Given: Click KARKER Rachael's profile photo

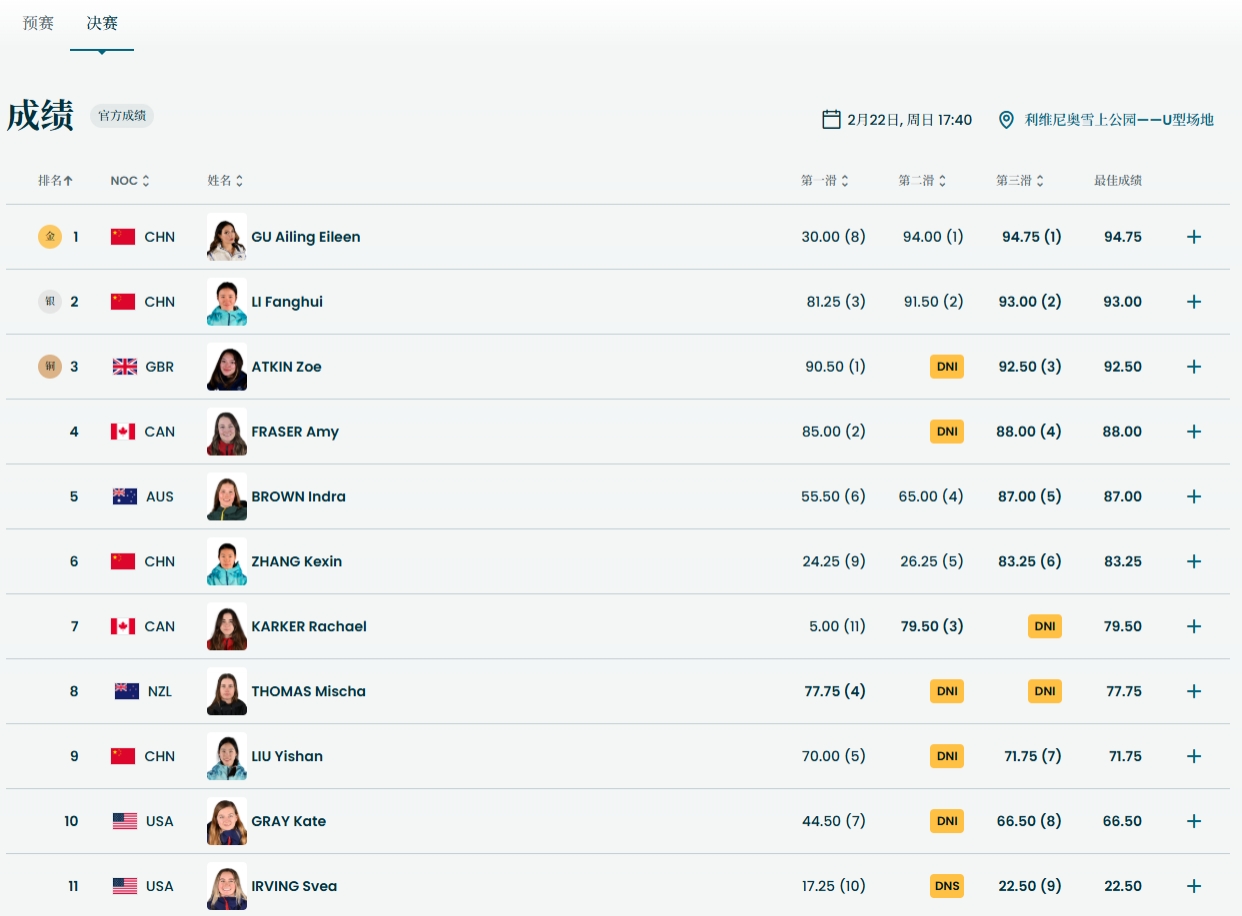Looking at the screenshot, I should (227, 627).
